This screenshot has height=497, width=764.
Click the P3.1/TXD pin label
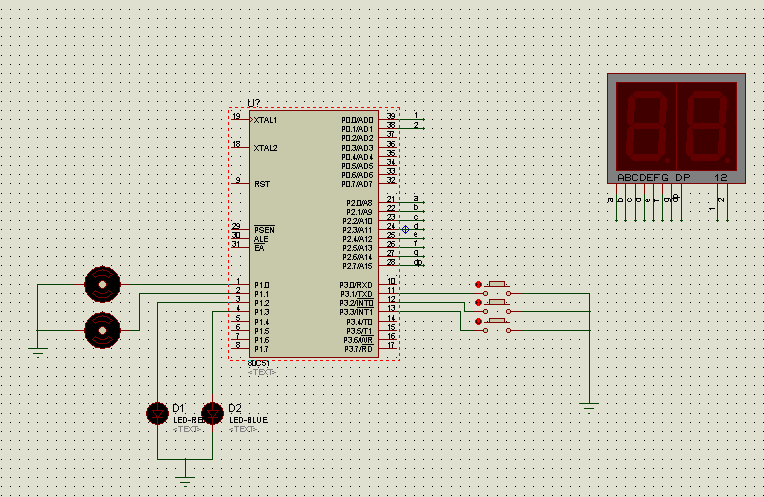point(356,294)
